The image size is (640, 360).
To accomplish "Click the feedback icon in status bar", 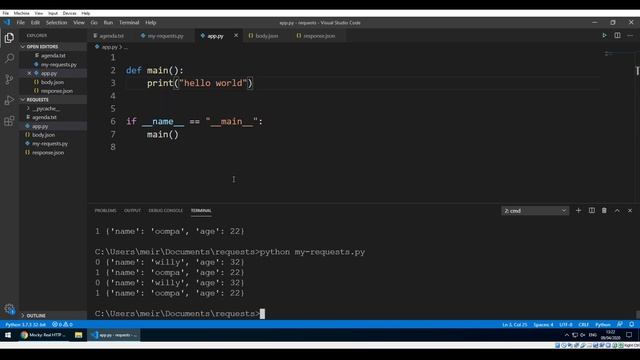I will tap(620, 324).
